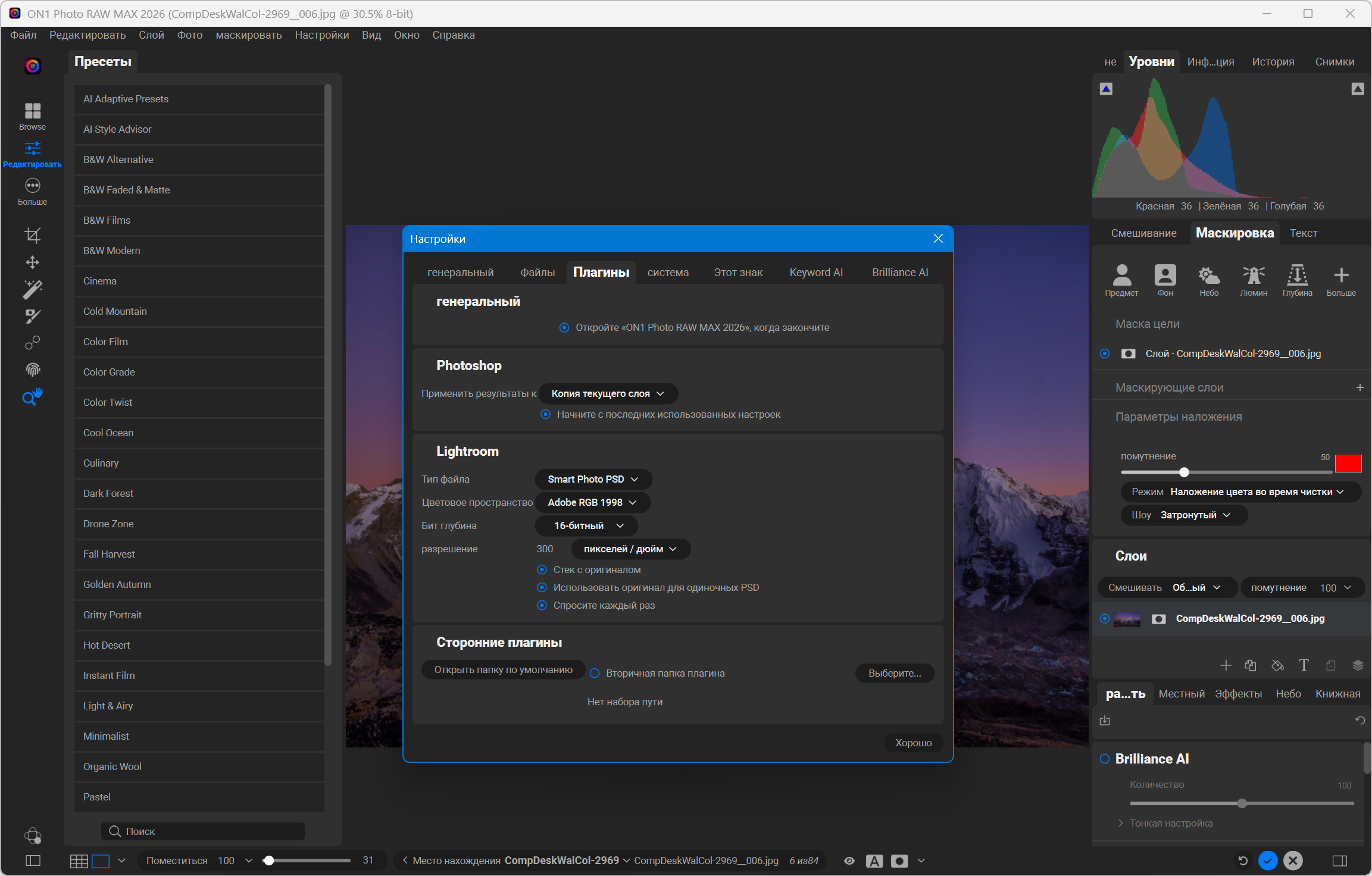
Task: Open the 'Слой' menu in menu bar
Action: [x=151, y=35]
